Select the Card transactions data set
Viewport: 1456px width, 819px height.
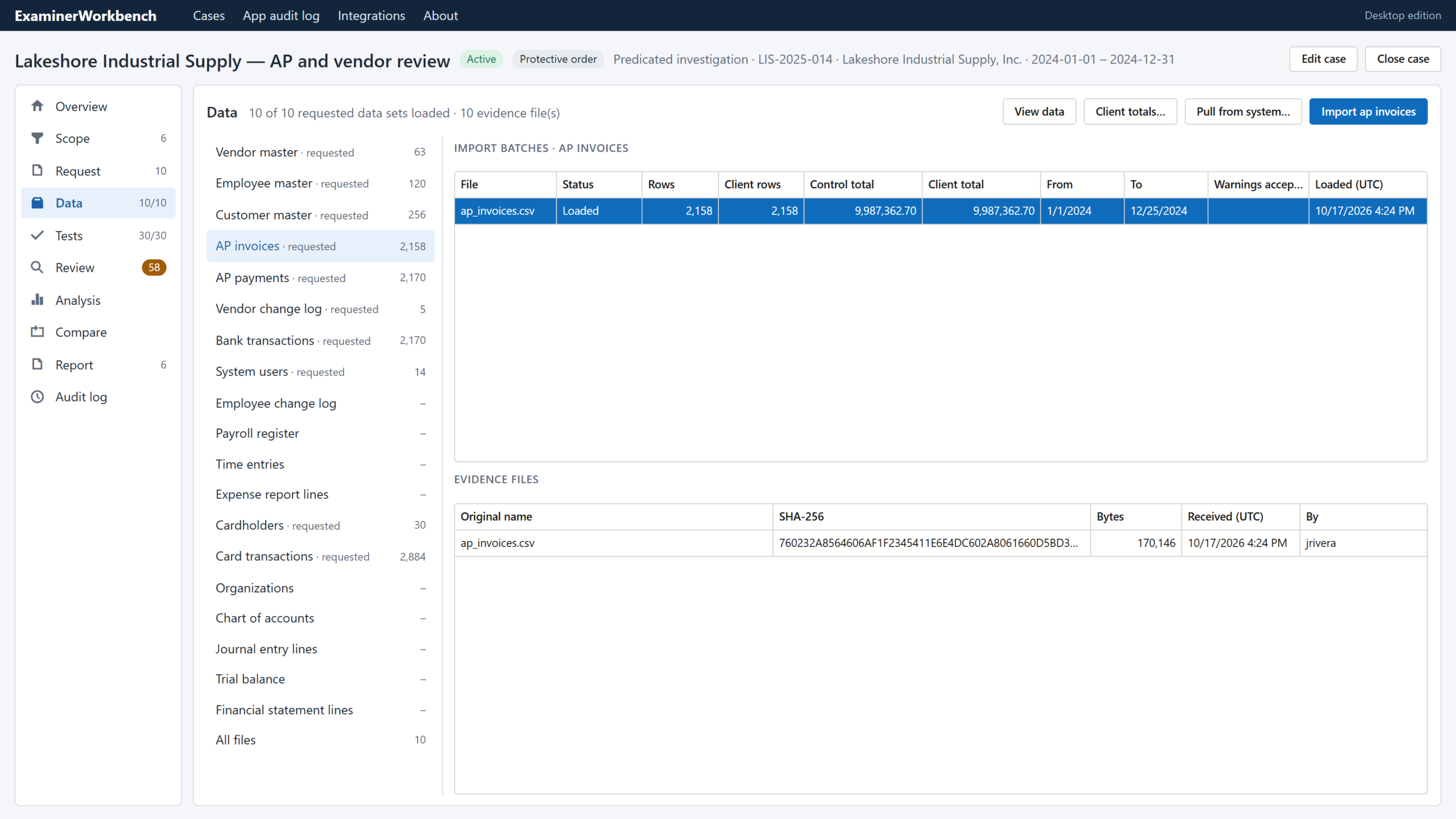[x=321, y=557]
